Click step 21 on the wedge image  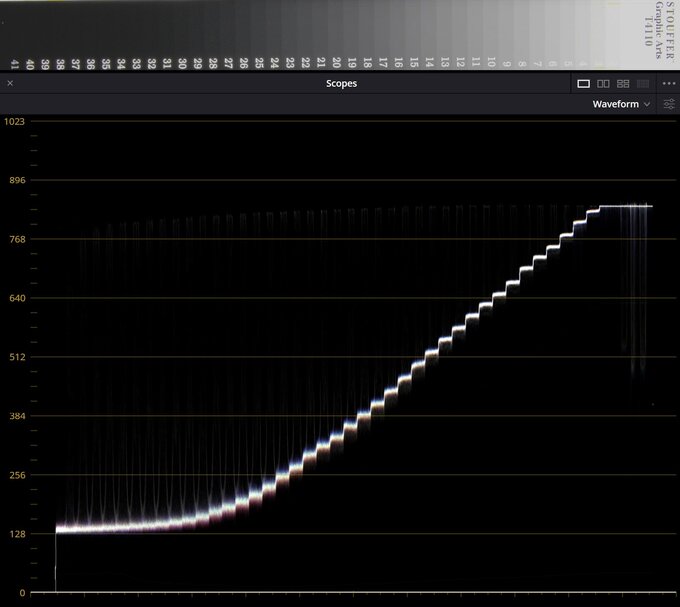[x=321, y=62]
